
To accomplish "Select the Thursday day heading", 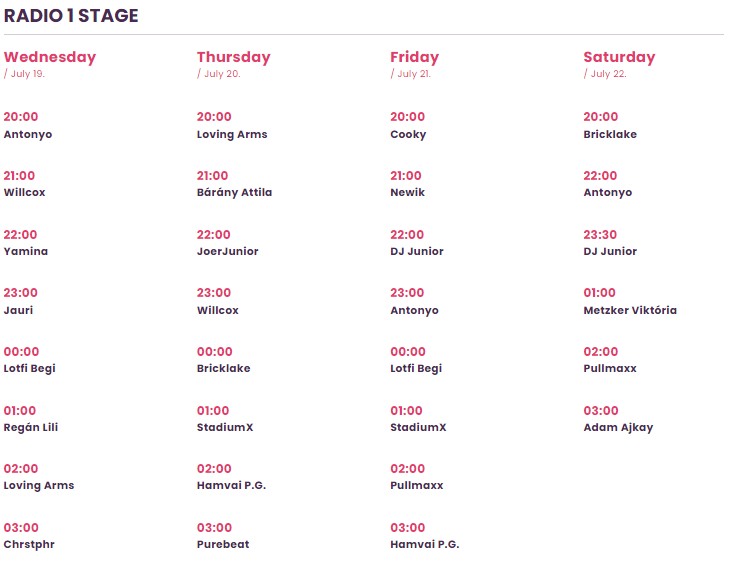I will [x=233, y=57].
